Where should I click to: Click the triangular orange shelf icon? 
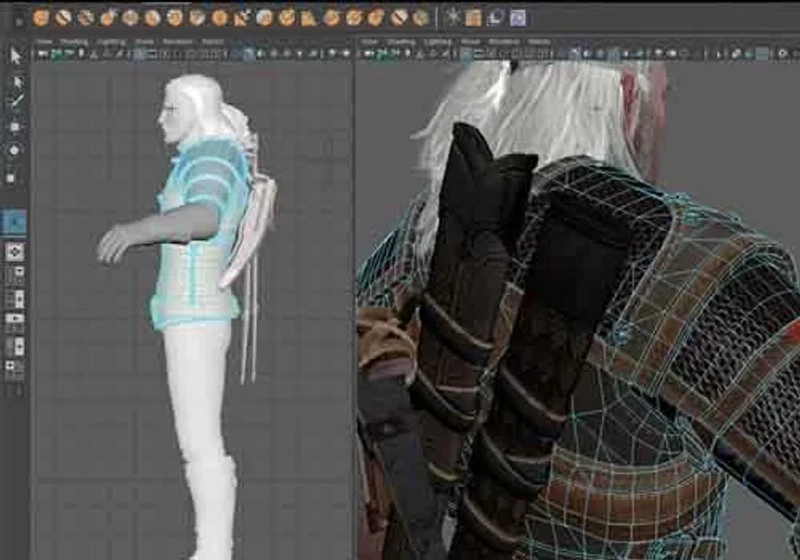[x=308, y=18]
